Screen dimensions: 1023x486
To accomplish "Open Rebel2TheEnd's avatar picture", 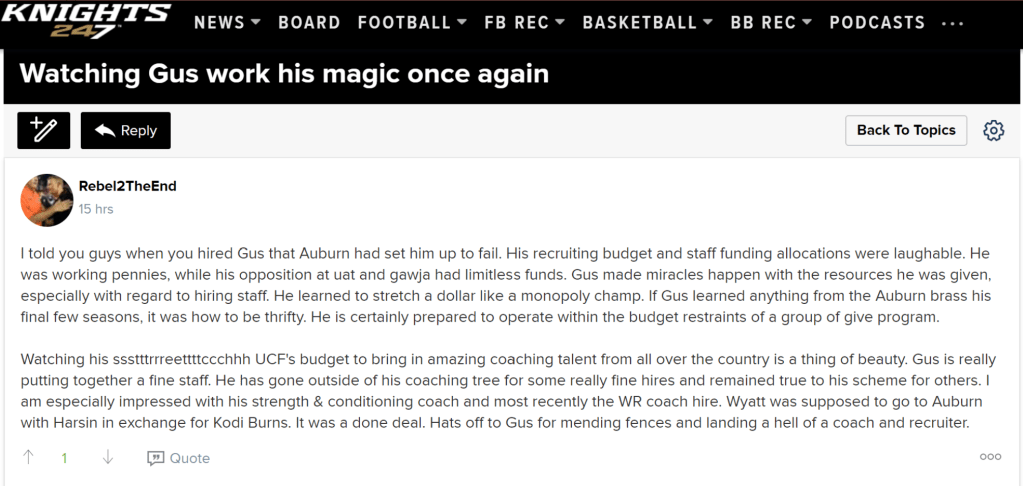I will 46,200.
